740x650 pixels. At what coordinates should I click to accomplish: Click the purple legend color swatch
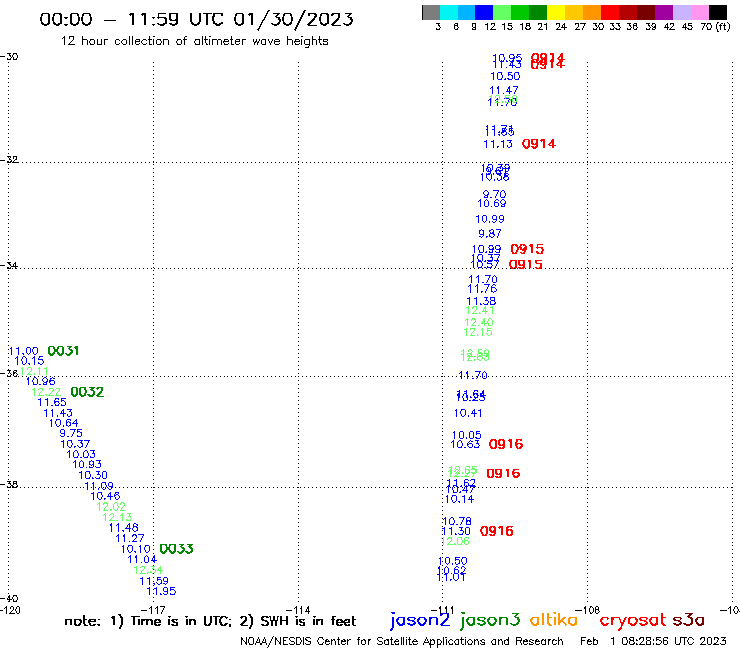664,12
